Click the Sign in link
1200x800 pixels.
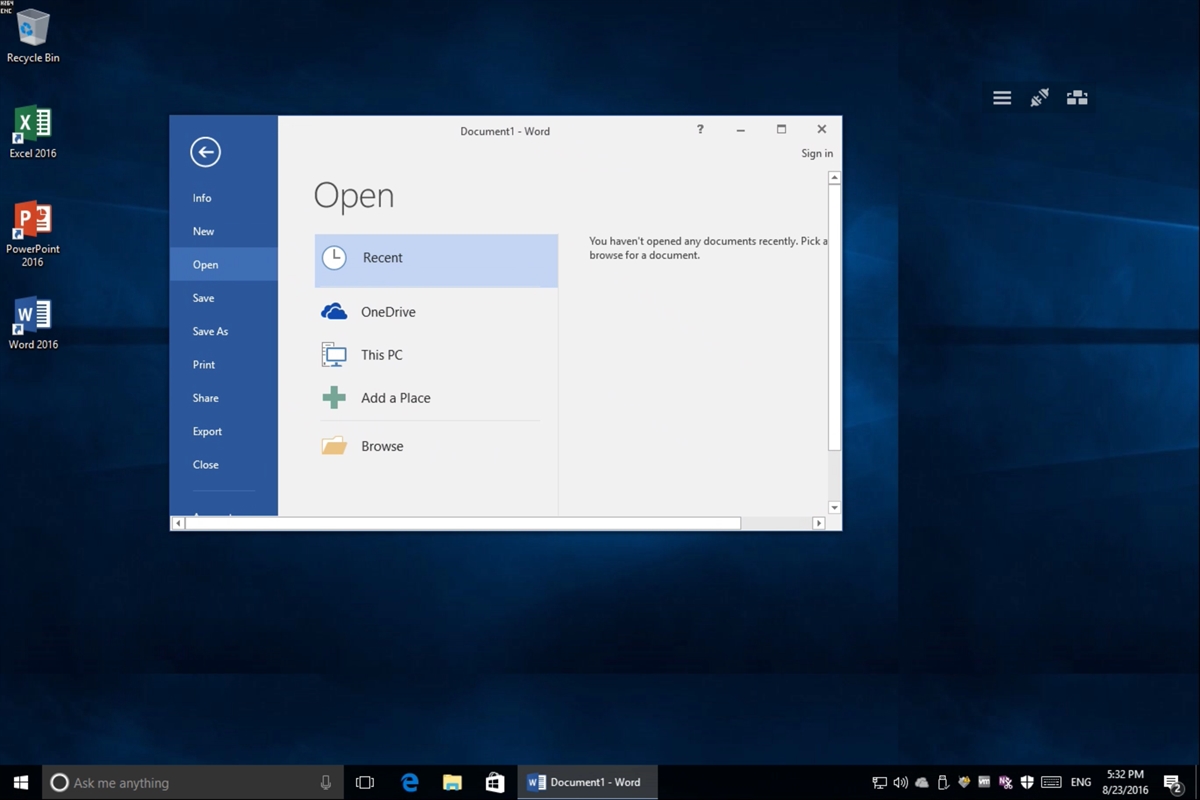(x=816, y=153)
